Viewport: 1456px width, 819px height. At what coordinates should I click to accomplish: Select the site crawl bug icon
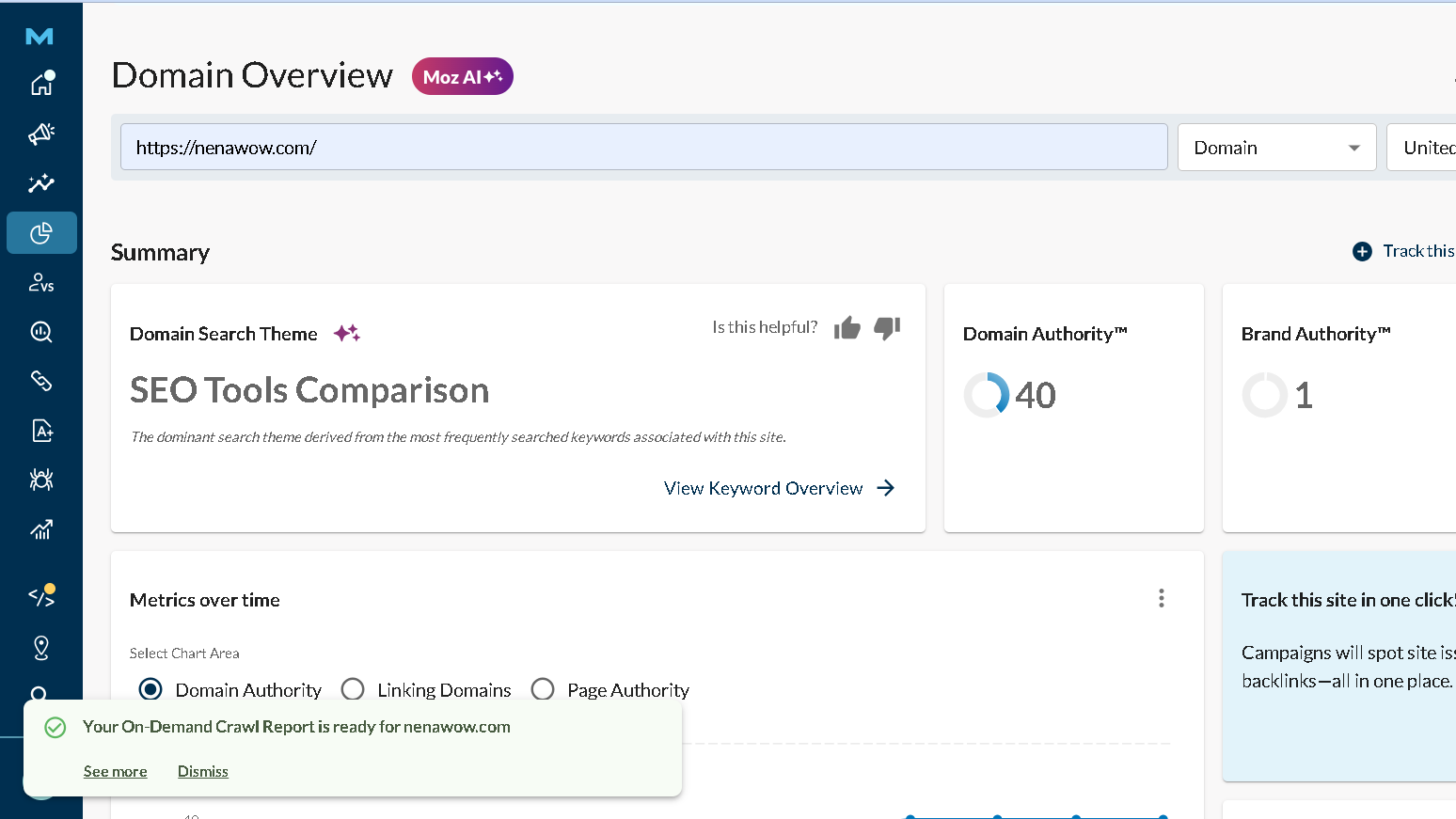point(41,480)
